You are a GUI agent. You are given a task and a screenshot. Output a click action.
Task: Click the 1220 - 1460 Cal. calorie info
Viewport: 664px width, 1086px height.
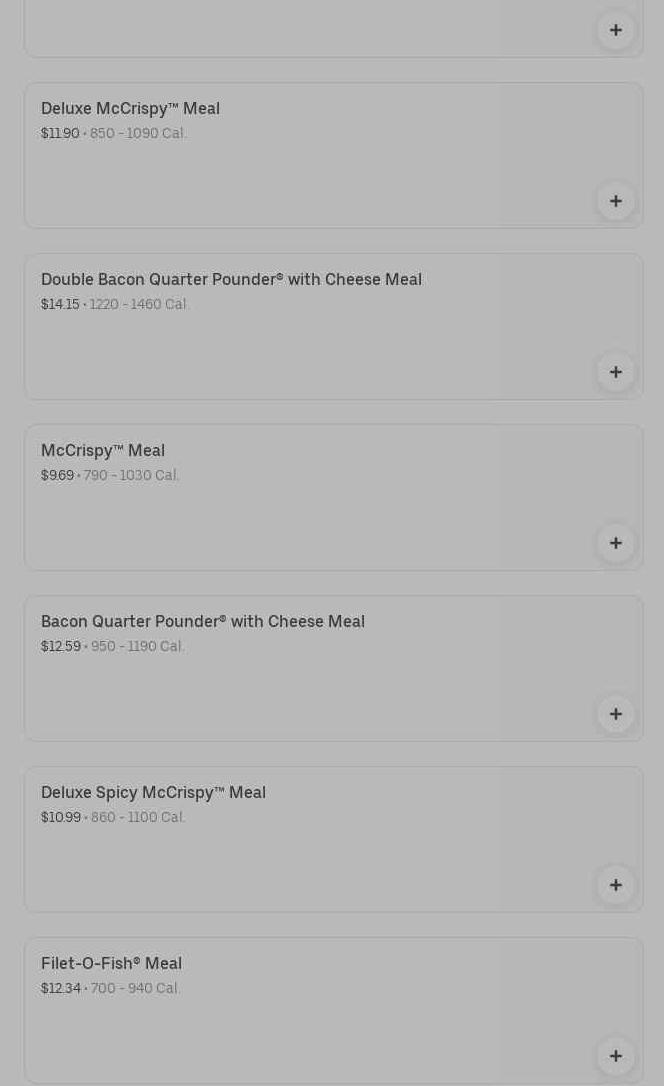pos(139,304)
